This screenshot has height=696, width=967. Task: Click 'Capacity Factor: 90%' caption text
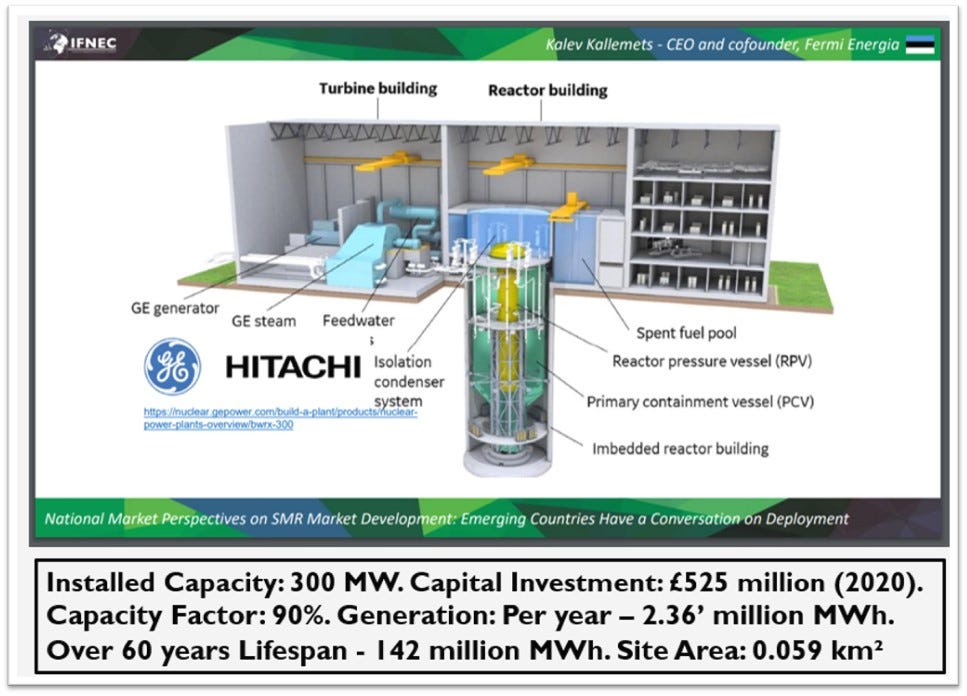[x=188, y=616]
